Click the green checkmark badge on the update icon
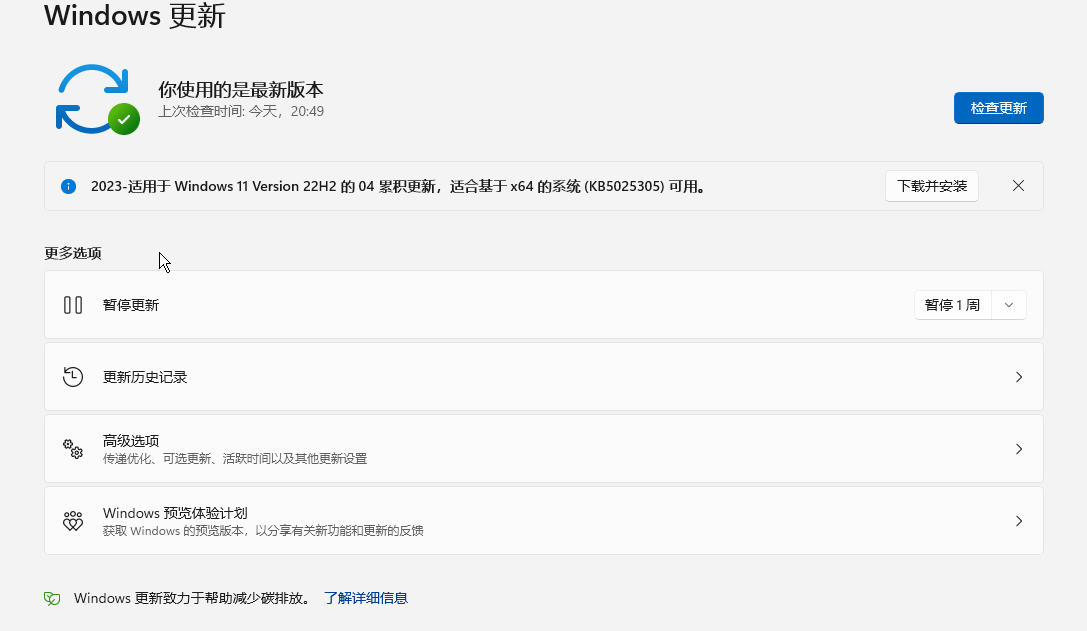The image size is (1087, 631). coord(124,120)
